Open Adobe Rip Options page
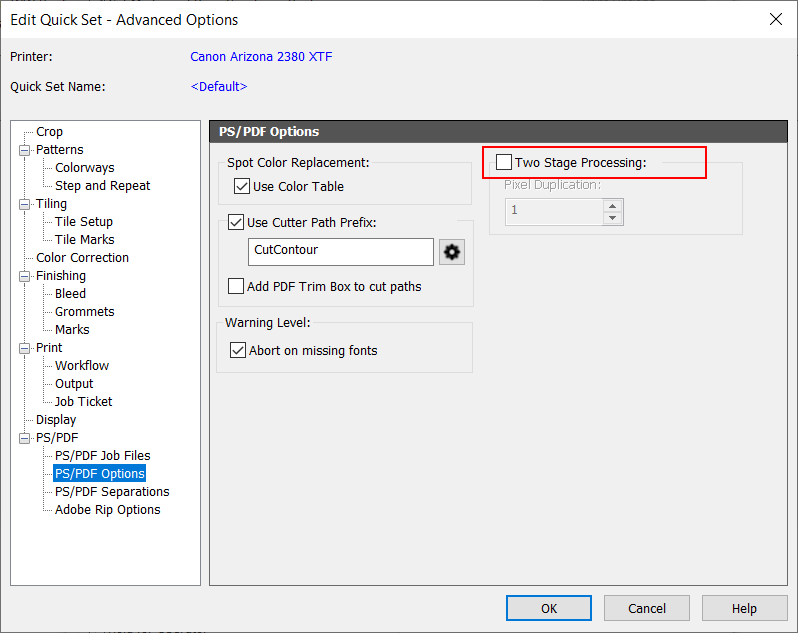Screen dimensions: 798x633 (x=107, y=509)
